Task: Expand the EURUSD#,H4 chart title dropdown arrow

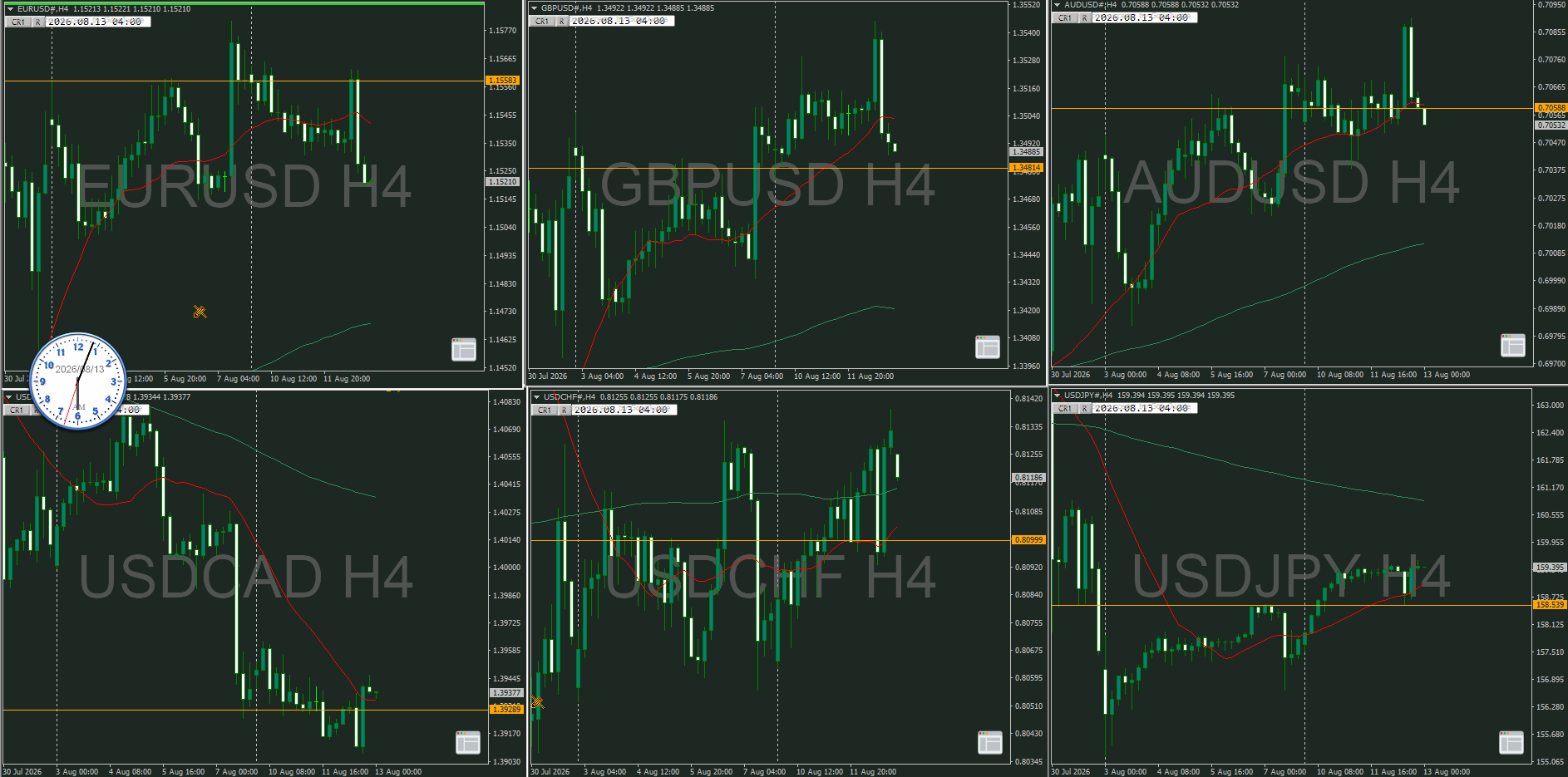Action: 10,9
